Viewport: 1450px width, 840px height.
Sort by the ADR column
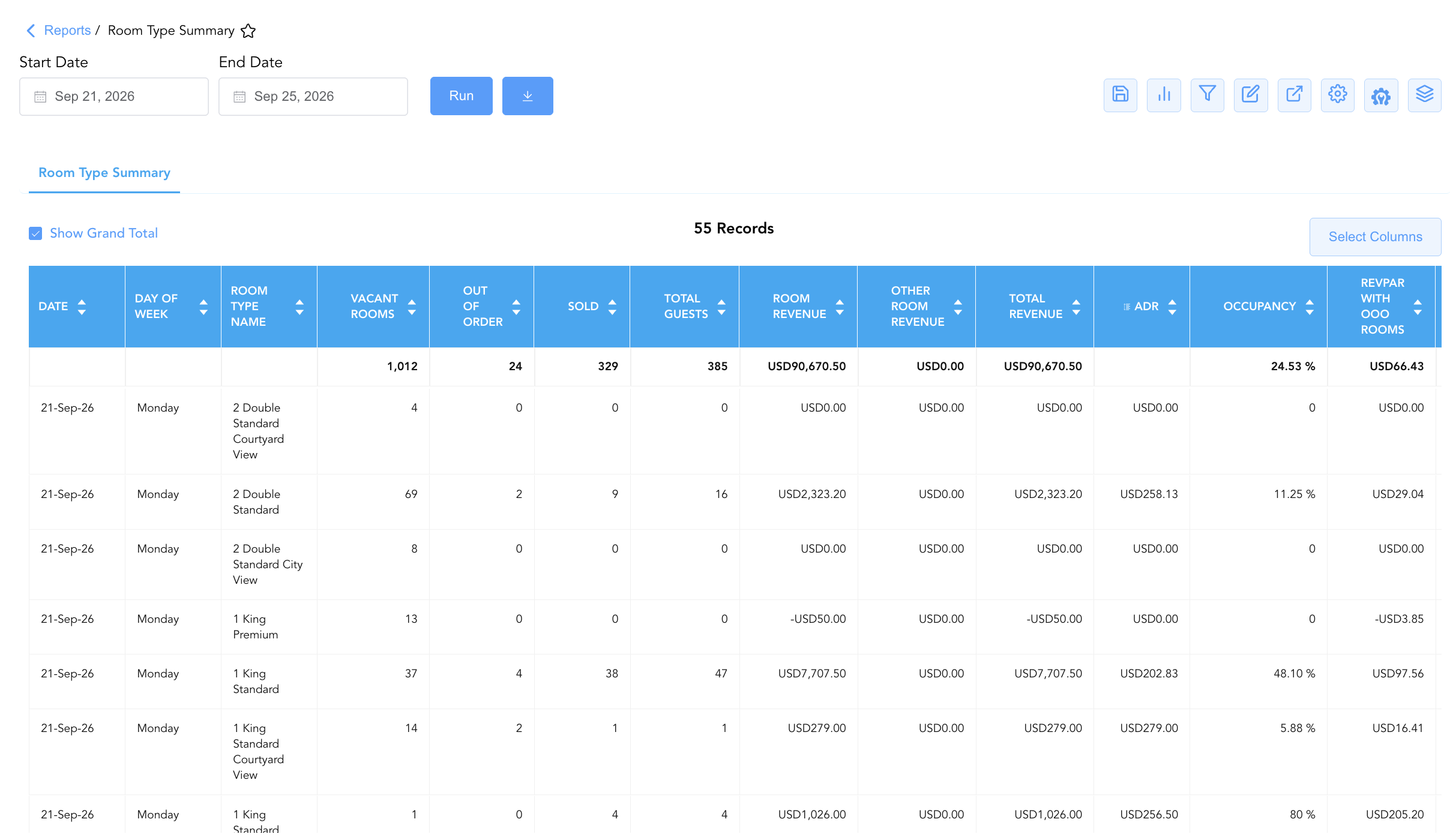(x=1172, y=307)
